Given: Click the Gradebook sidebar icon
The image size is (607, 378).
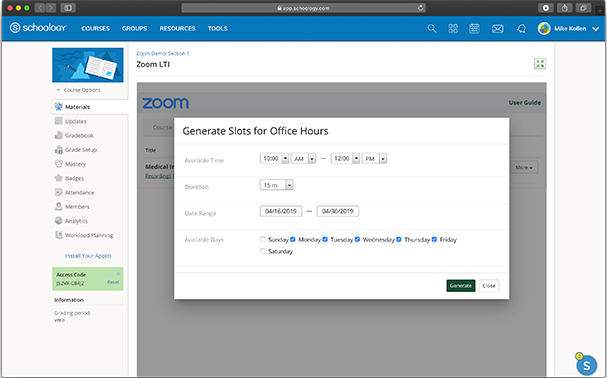Looking at the screenshot, I should [58, 135].
